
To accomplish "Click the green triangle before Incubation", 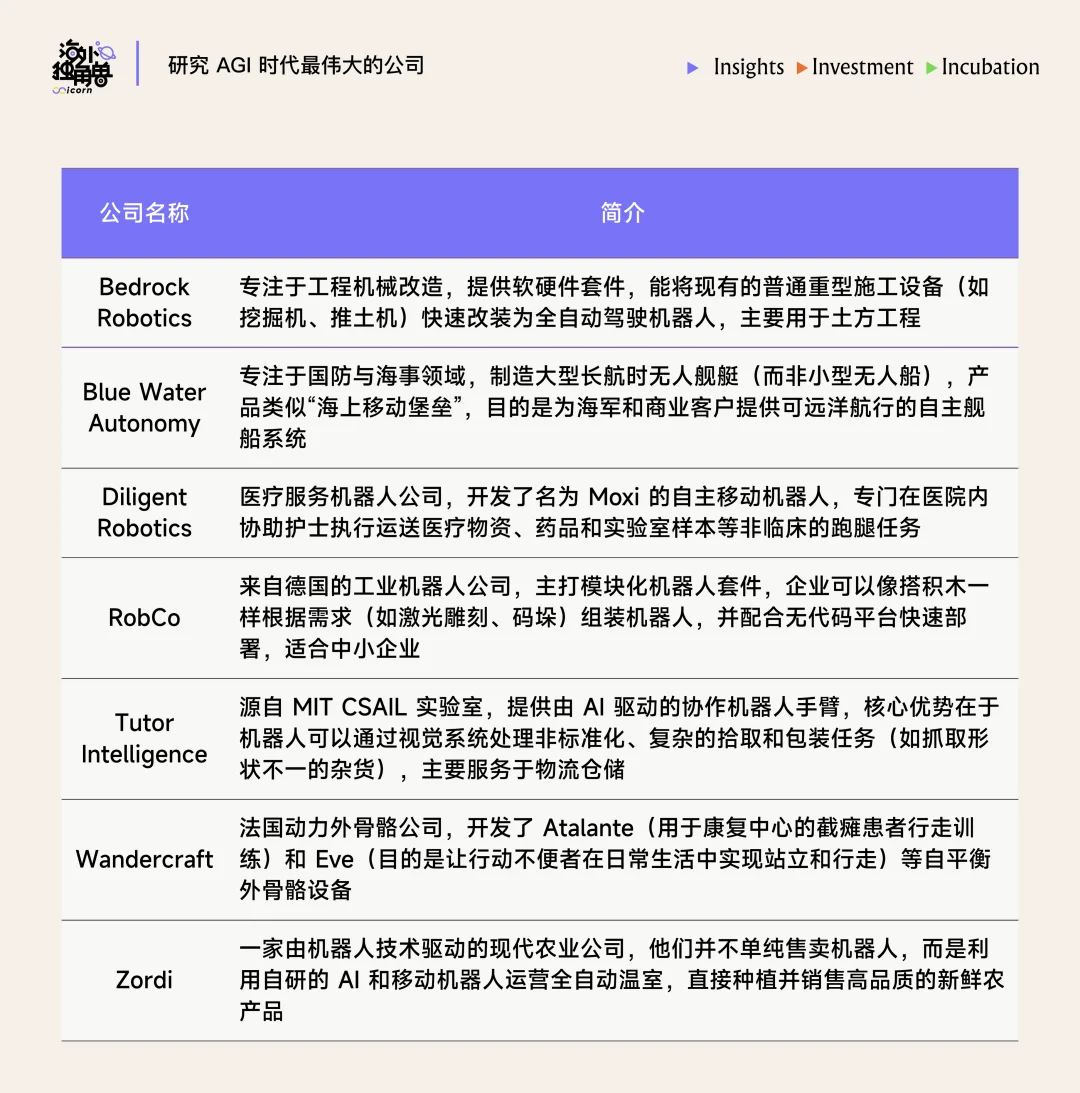I will (930, 68).
